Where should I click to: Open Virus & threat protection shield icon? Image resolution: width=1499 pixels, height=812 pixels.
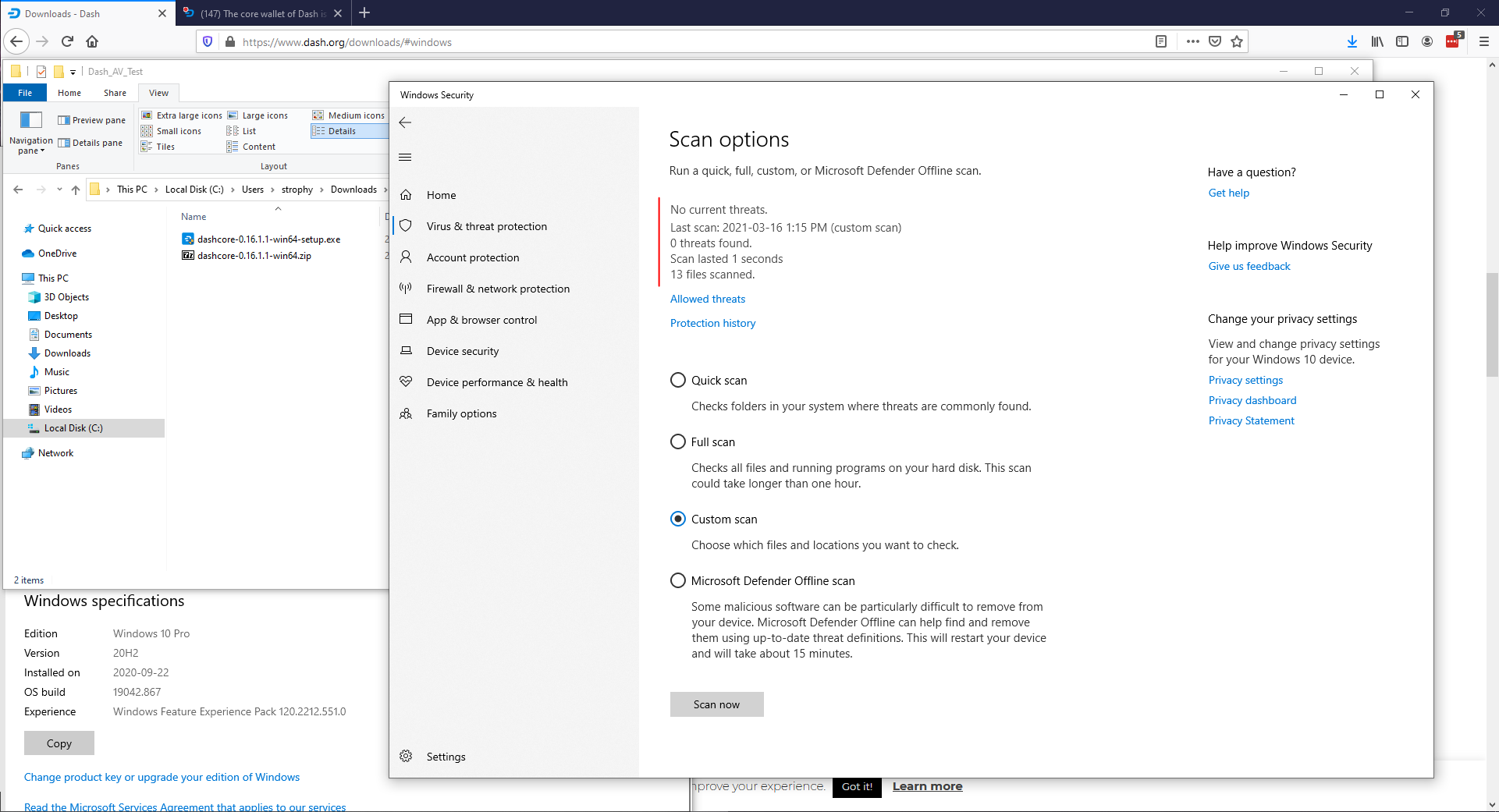point(406,226)
